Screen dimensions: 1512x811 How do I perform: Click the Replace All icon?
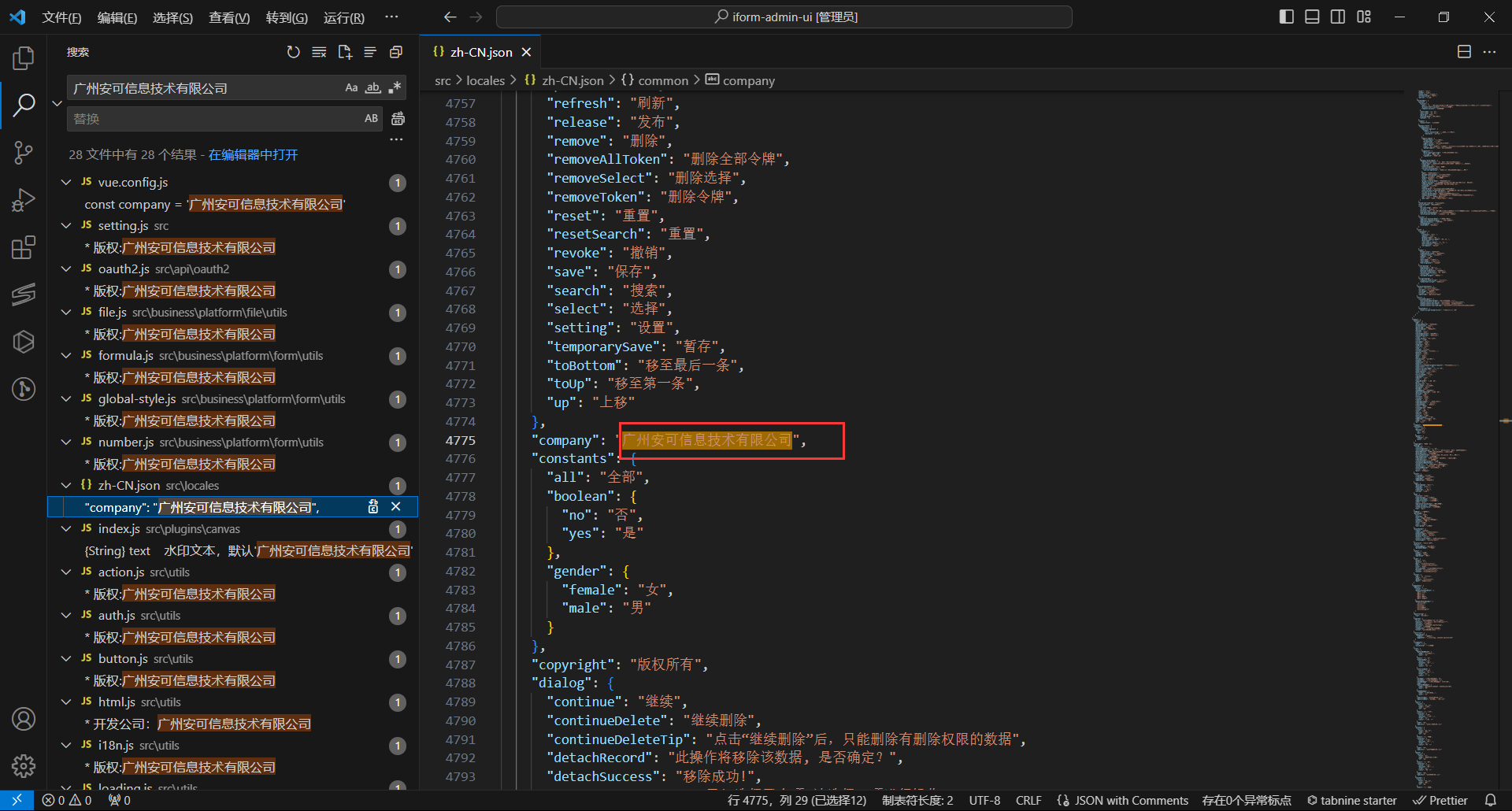pos(398,119)
